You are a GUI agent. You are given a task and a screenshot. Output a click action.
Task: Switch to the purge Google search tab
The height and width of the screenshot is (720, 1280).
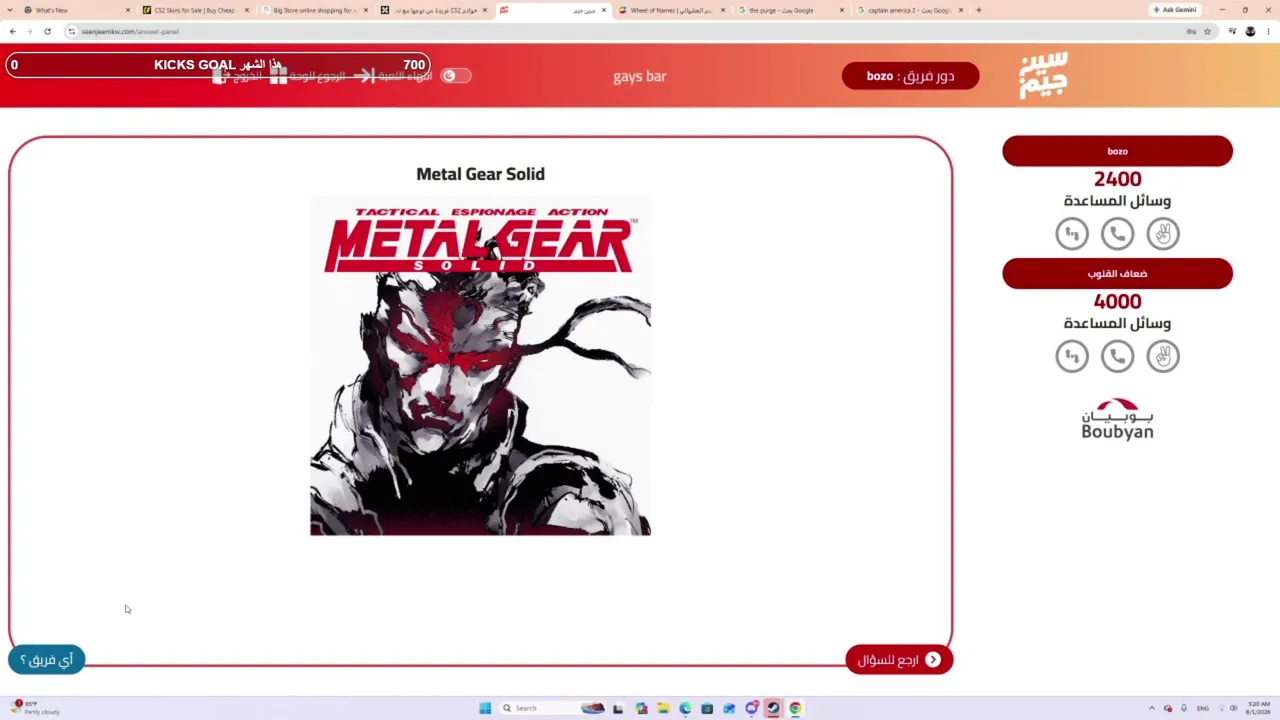click(x=790, y=10)
